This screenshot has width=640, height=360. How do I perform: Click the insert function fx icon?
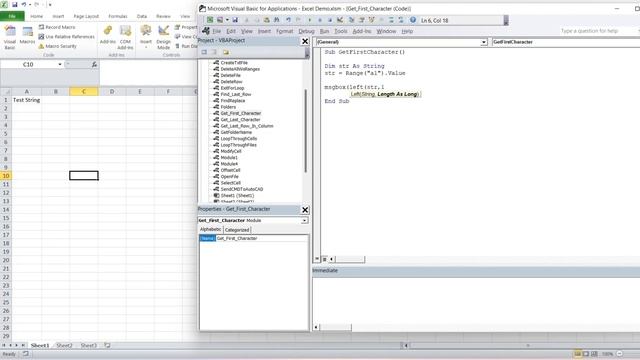[94, 64]
